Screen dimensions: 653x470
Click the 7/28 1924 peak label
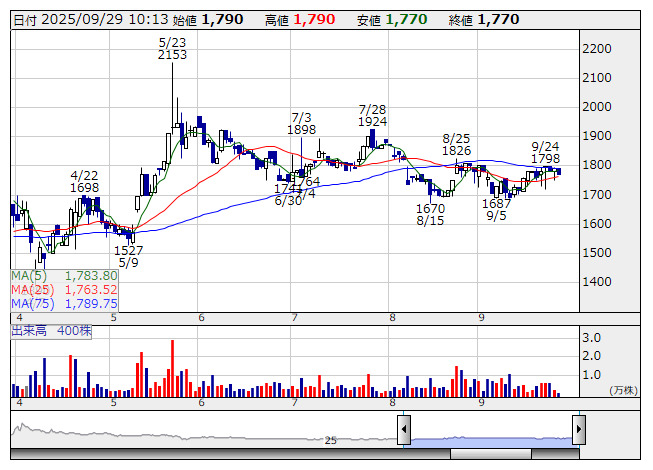[372, 115]
